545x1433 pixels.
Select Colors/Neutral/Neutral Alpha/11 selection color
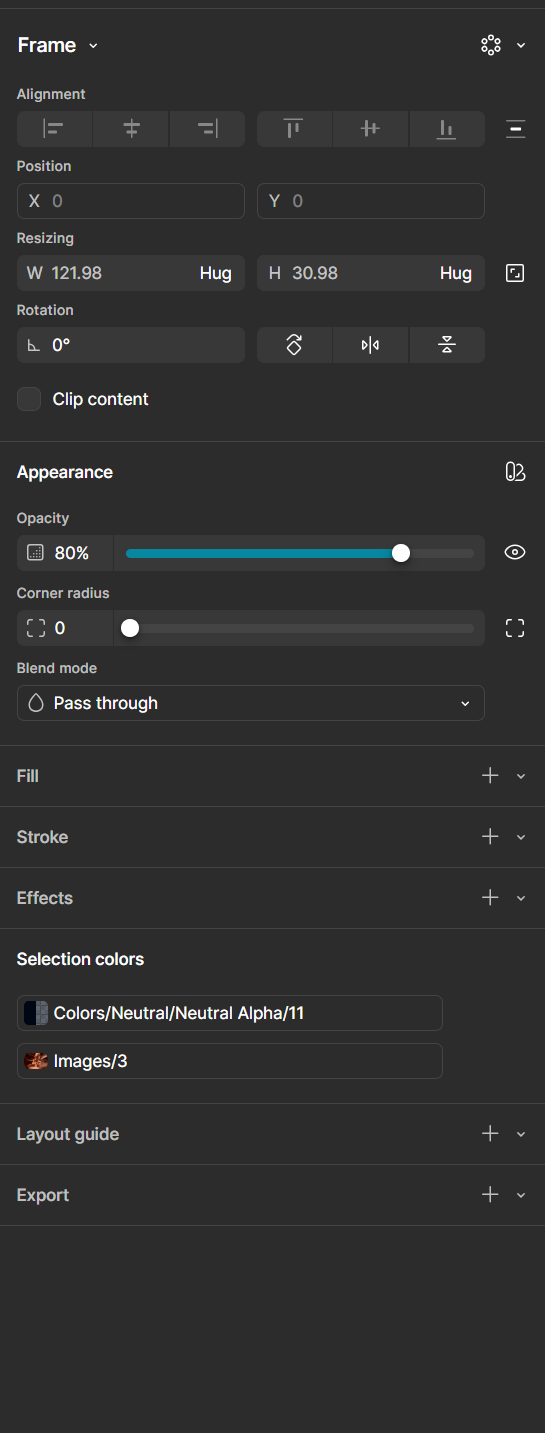(230, 1013)
